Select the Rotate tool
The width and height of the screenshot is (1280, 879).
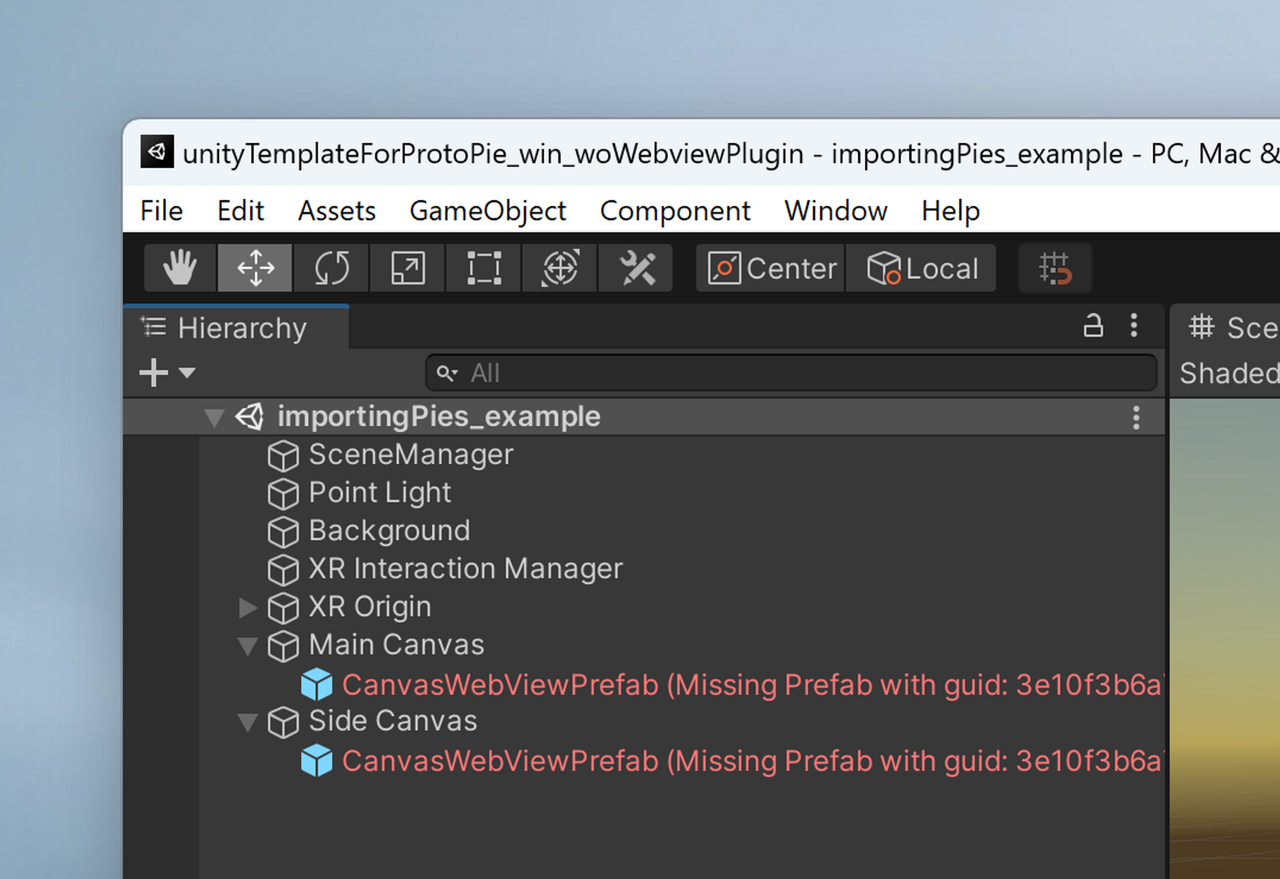click(x=331, y=268)
